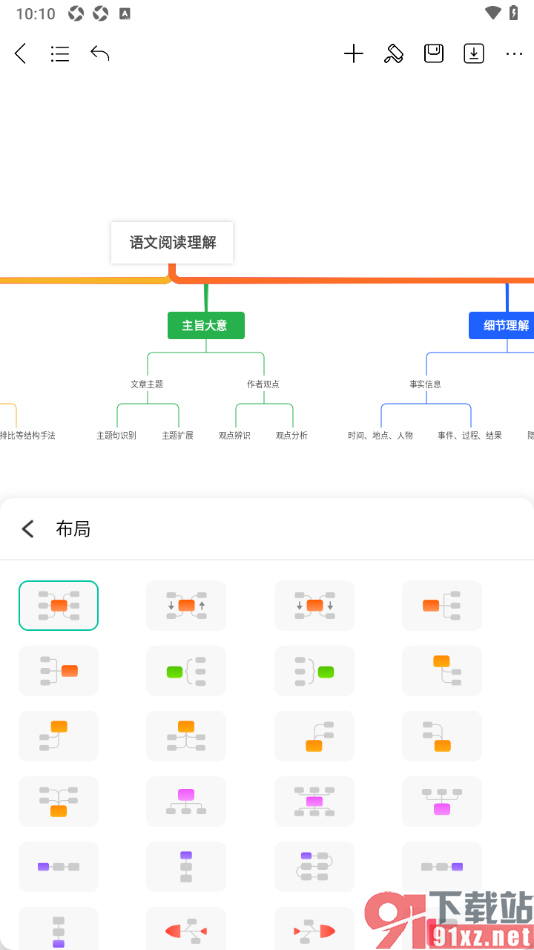Save the mind map with floppy icon
The image size is (534, 950).
point(433,54)
